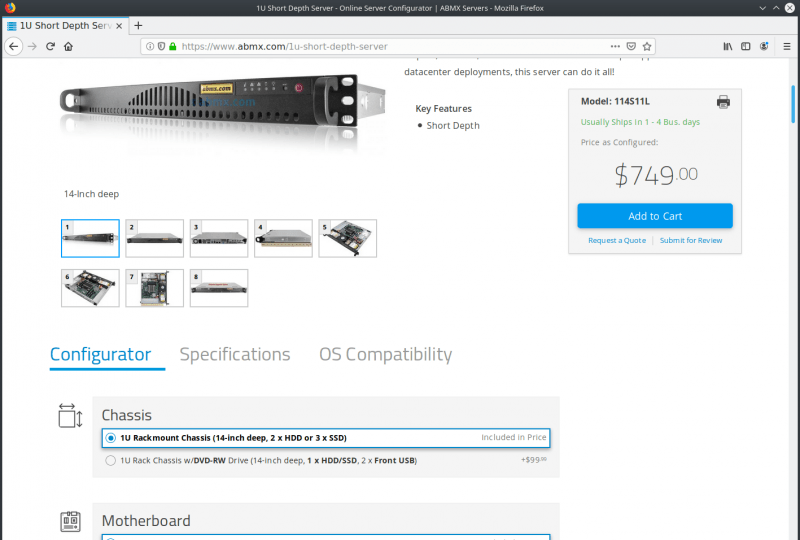The height and width of the screenshot is (540, 800).
Task: Switch to the OS Compatibility tab
Action: coord(386,354)
